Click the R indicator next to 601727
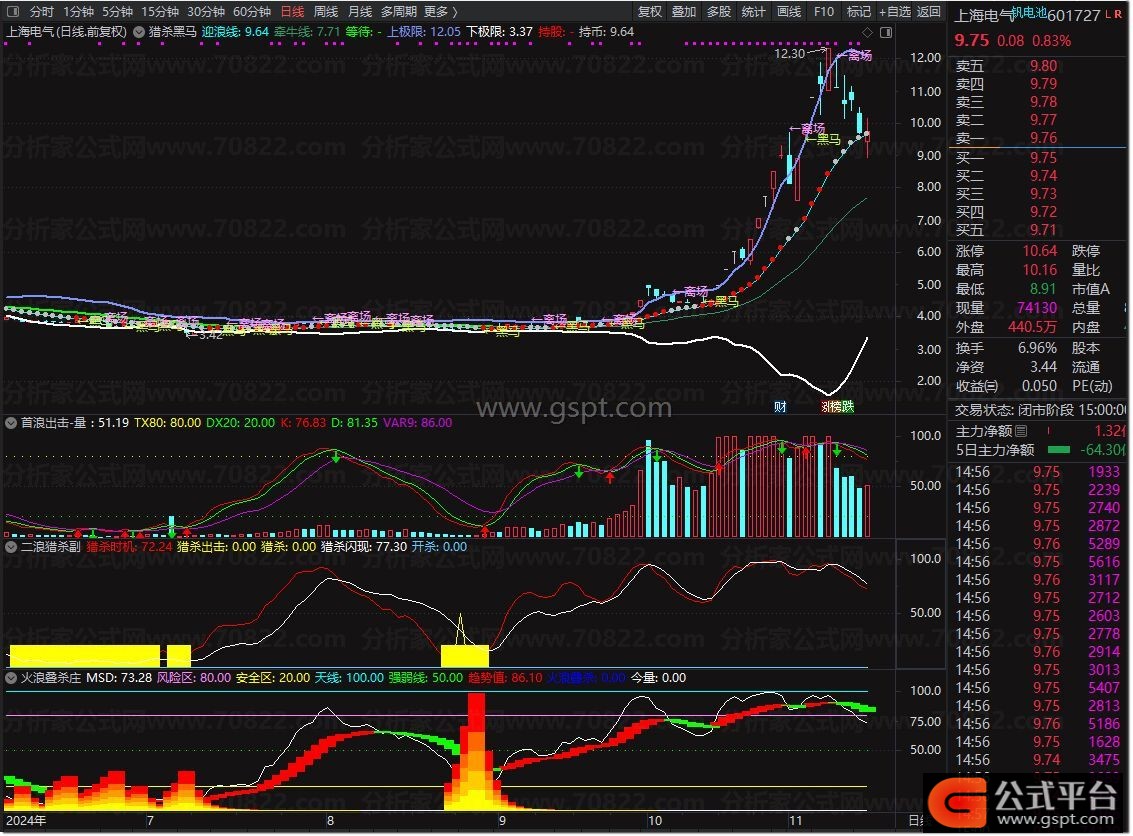 [x=1119, y=14]
